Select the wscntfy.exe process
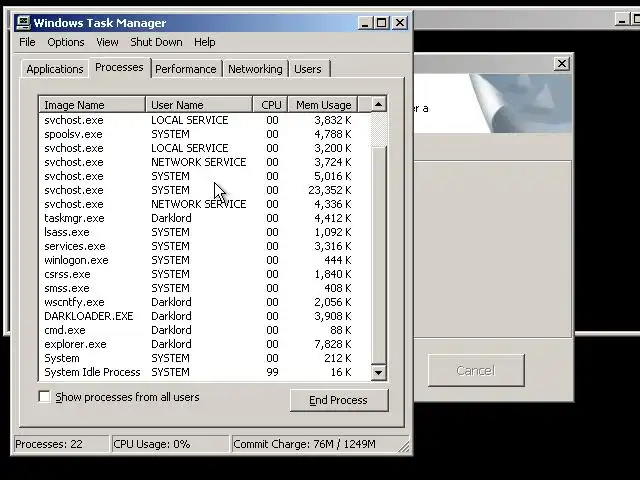The width and height of the screenshot is (640, 480). [x=205, y=302]
